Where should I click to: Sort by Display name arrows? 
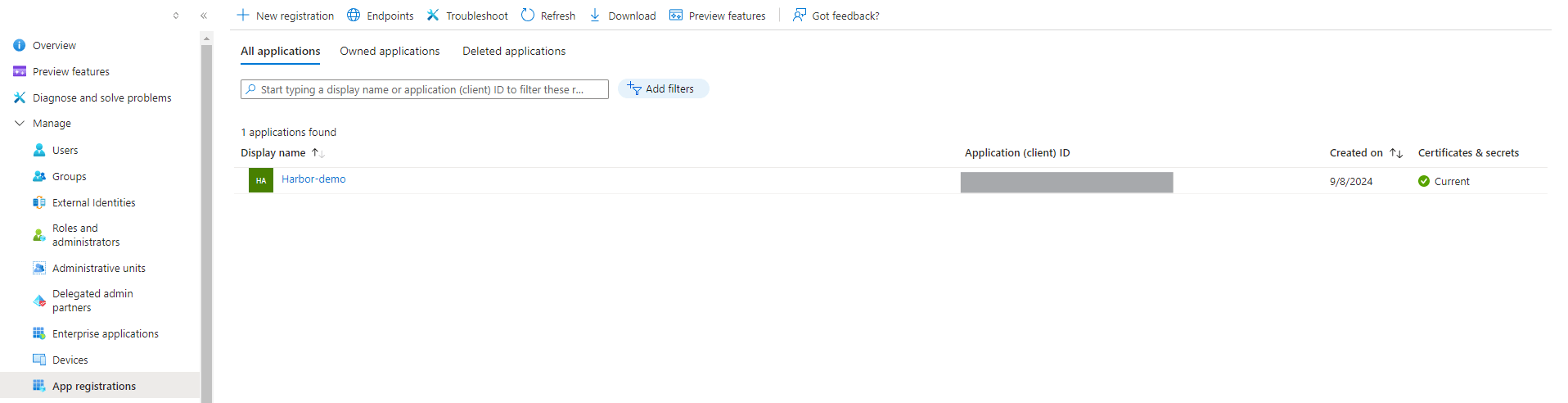pos(318,153)
